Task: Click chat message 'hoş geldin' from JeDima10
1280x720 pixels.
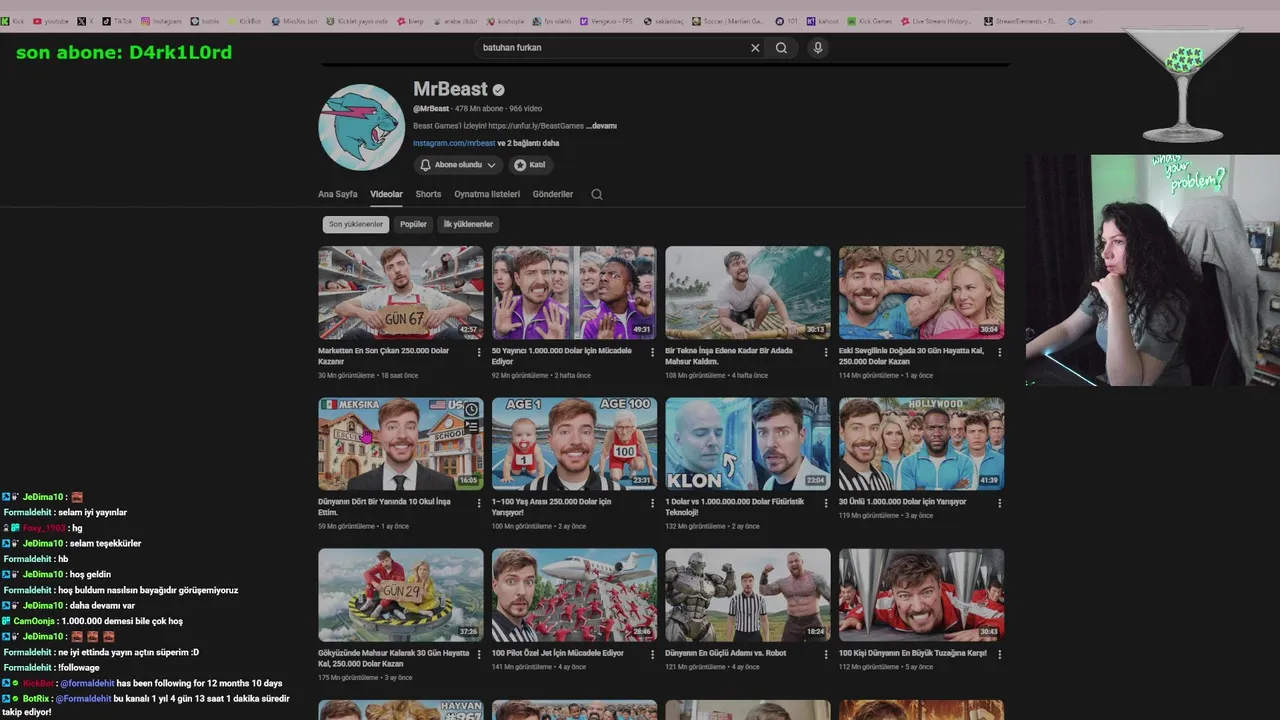Action: [x=90, y=575]
